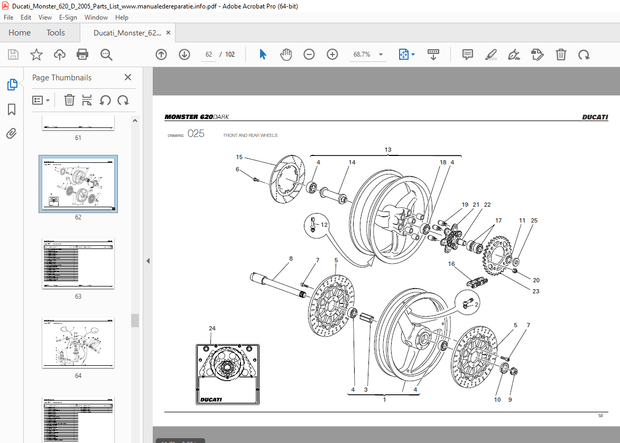Delete page using toolbar trash icon

coord(561,54)
